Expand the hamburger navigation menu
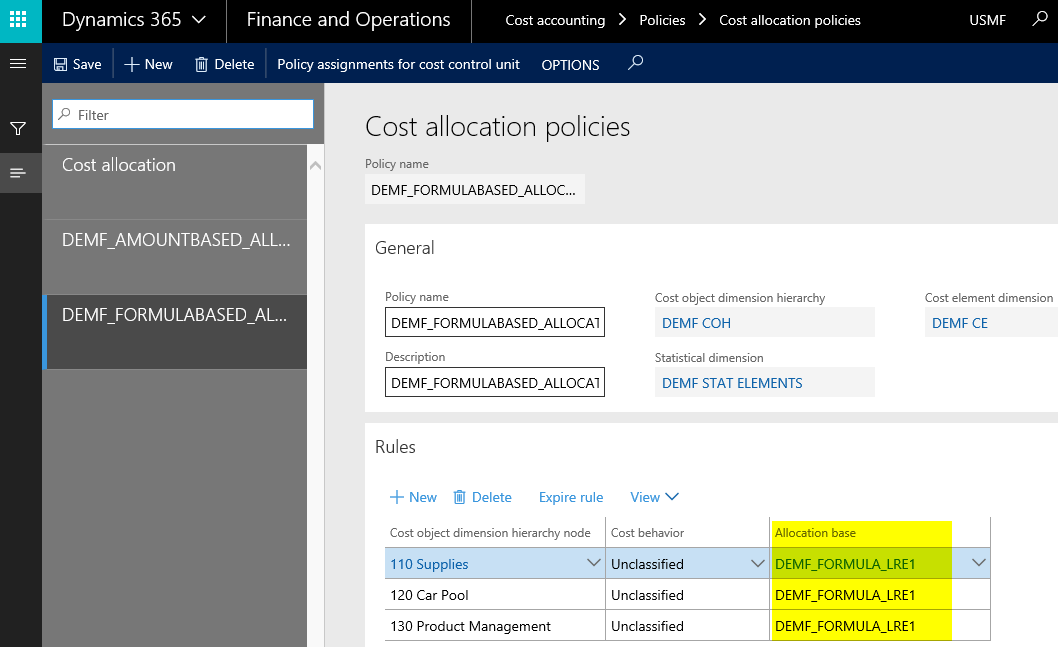Image resolution: width=1058 pixels, height=647 pixels. pyautogui.click(x=17, y=64)
